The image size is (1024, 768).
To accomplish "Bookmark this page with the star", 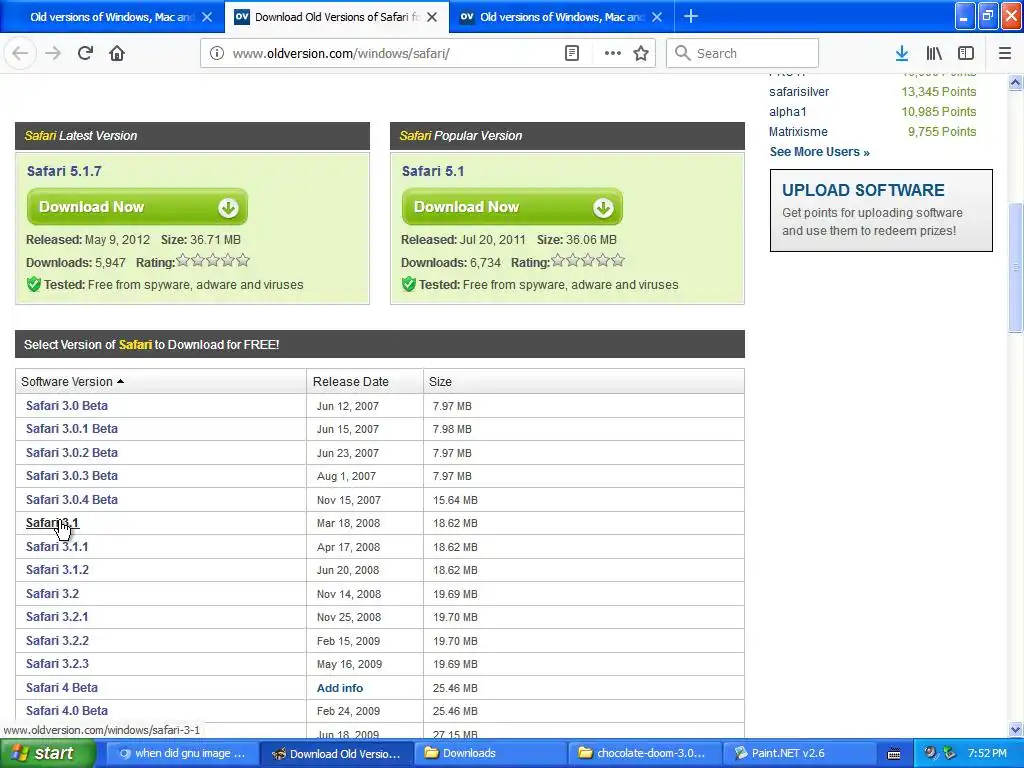I will 641,53.
